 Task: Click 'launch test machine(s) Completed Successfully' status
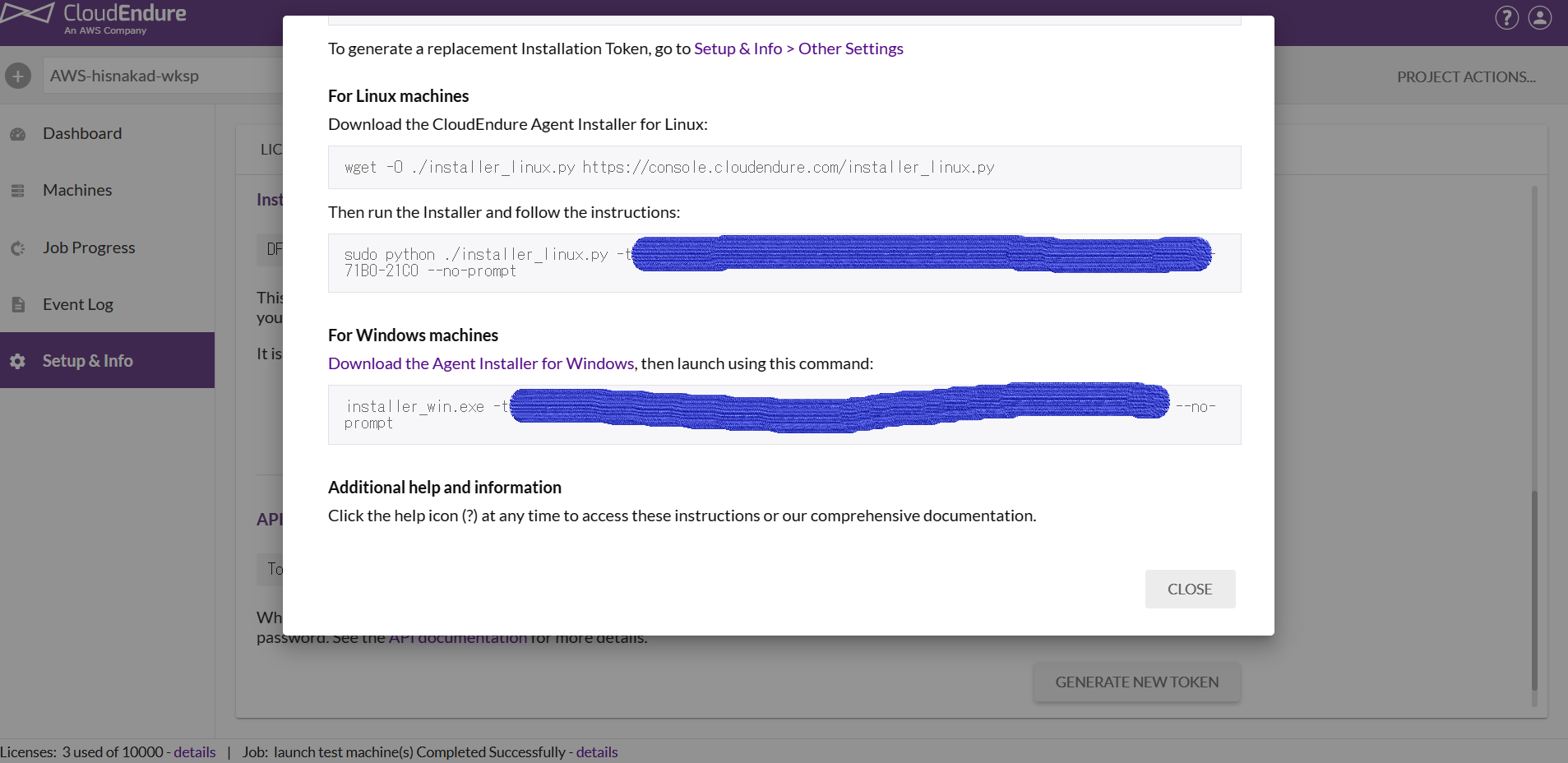pyautogui.click(x=419, y=752)
